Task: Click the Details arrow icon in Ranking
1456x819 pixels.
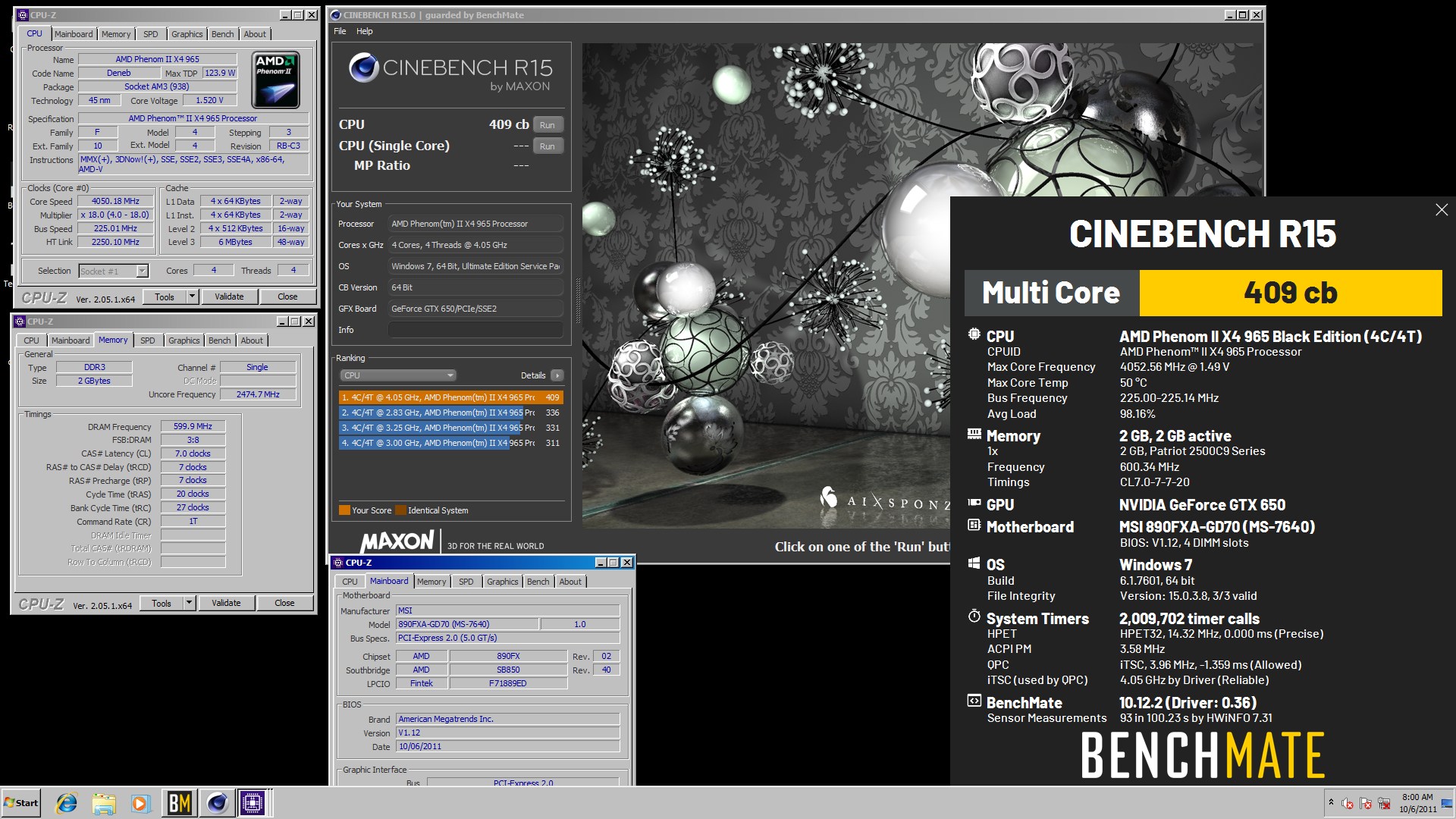Action: click(557, 375)
